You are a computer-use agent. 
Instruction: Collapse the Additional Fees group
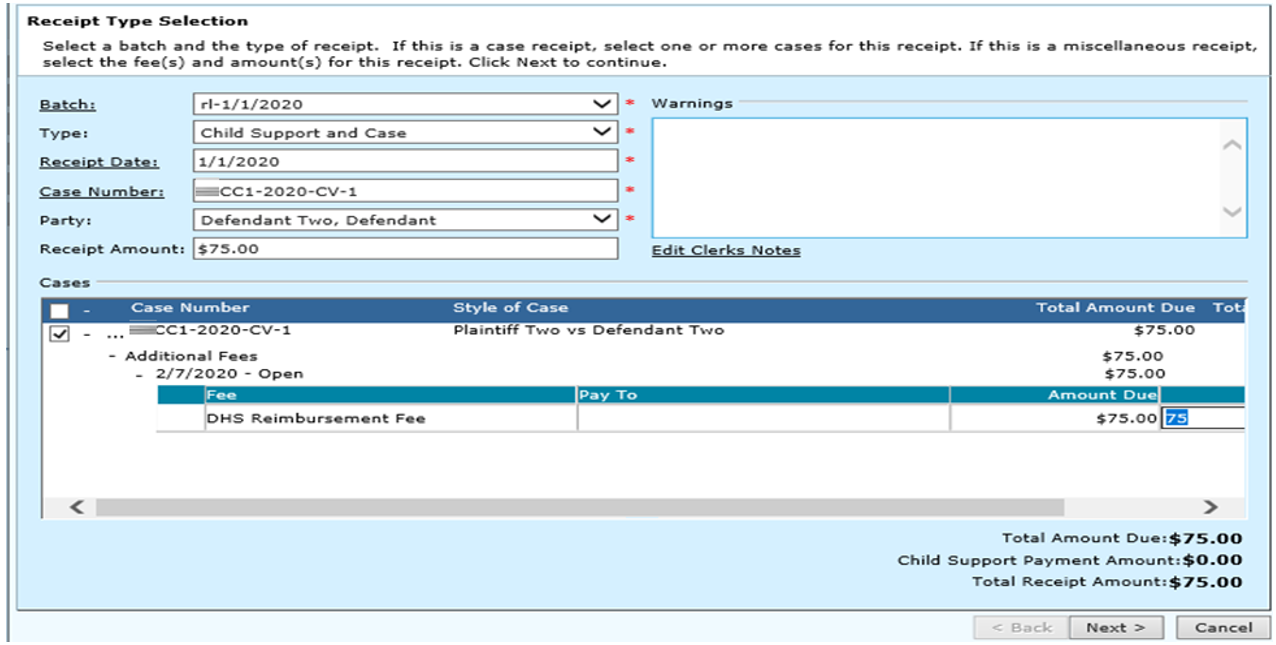click(113, 356)
